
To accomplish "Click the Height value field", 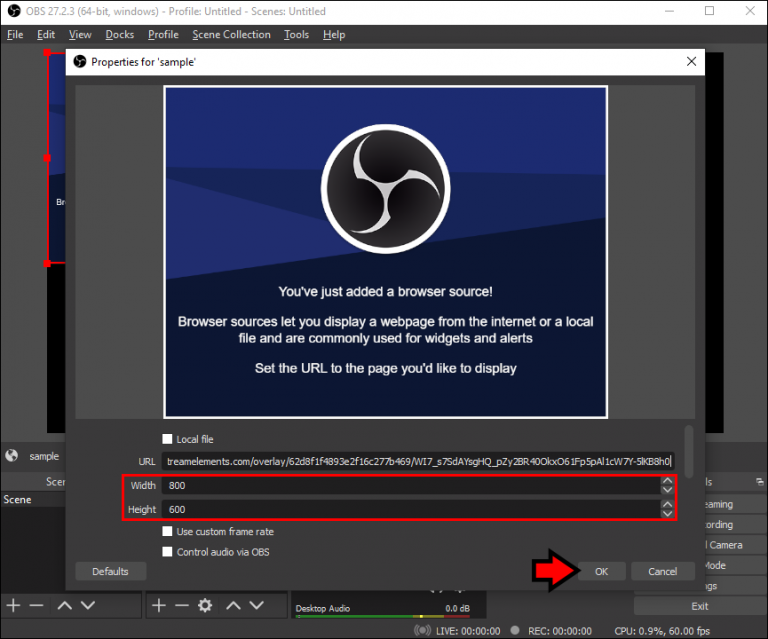I will pyautogui.click(x=411, y=509).
